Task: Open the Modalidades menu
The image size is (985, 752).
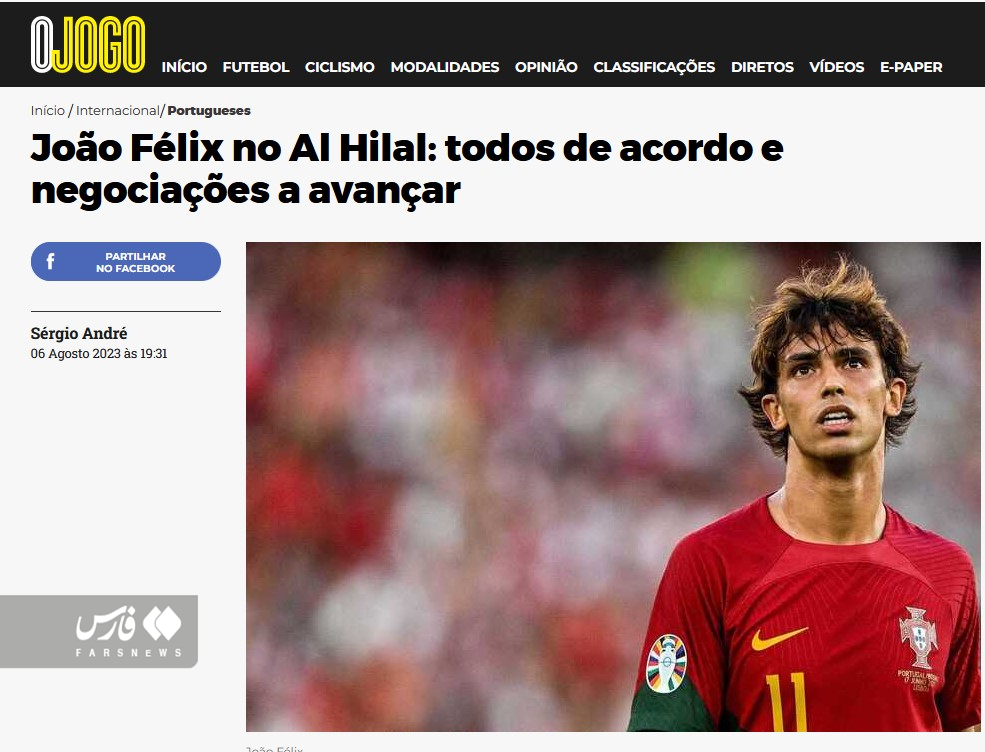Action: click(445, 67)
